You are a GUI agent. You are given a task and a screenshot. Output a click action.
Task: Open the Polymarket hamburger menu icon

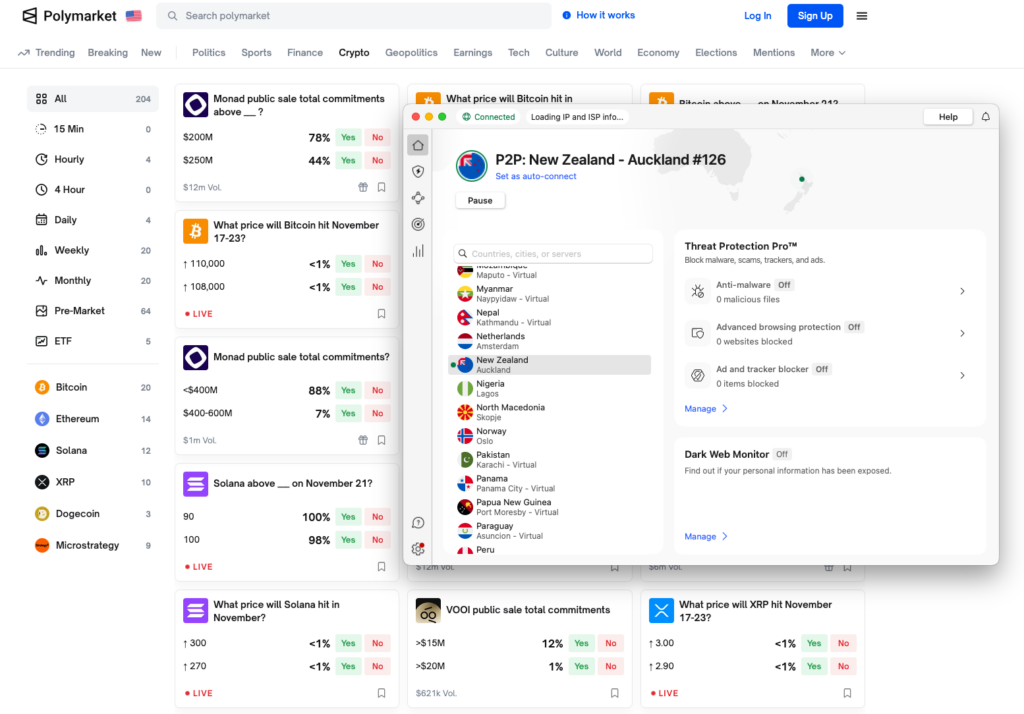861,16
